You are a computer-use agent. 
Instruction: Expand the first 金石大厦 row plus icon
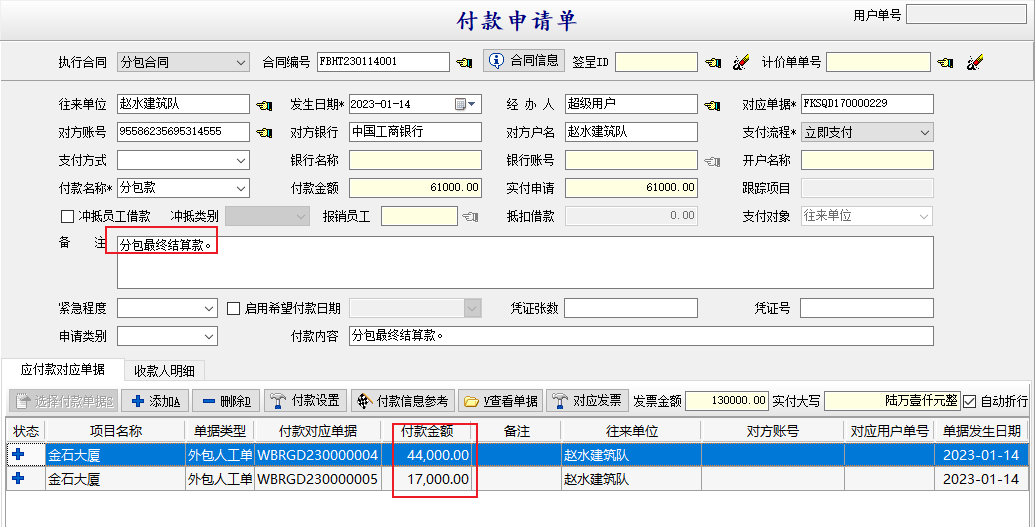[18, 454]
